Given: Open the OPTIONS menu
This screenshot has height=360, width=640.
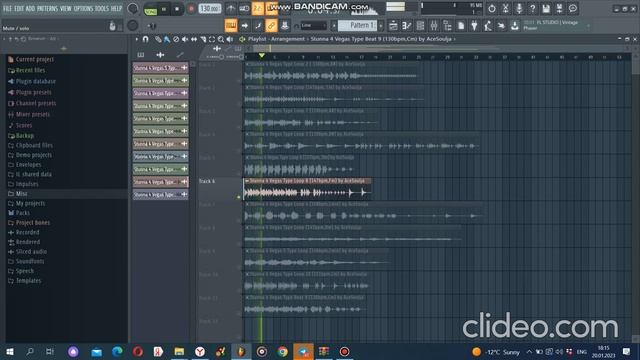Looking at the screenshot, I should [x=83, y=9].
